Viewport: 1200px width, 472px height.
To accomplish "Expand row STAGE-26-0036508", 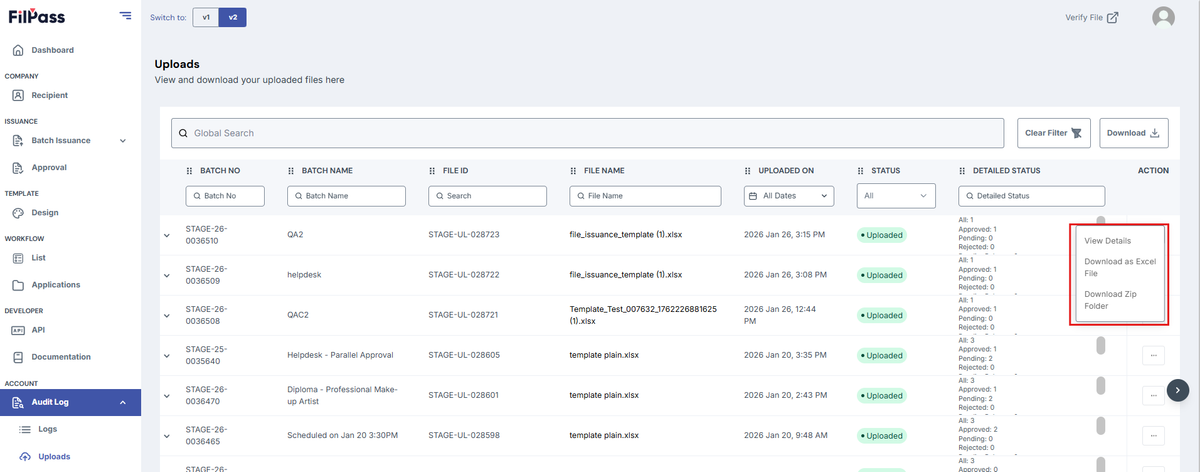I will (167, 315).
